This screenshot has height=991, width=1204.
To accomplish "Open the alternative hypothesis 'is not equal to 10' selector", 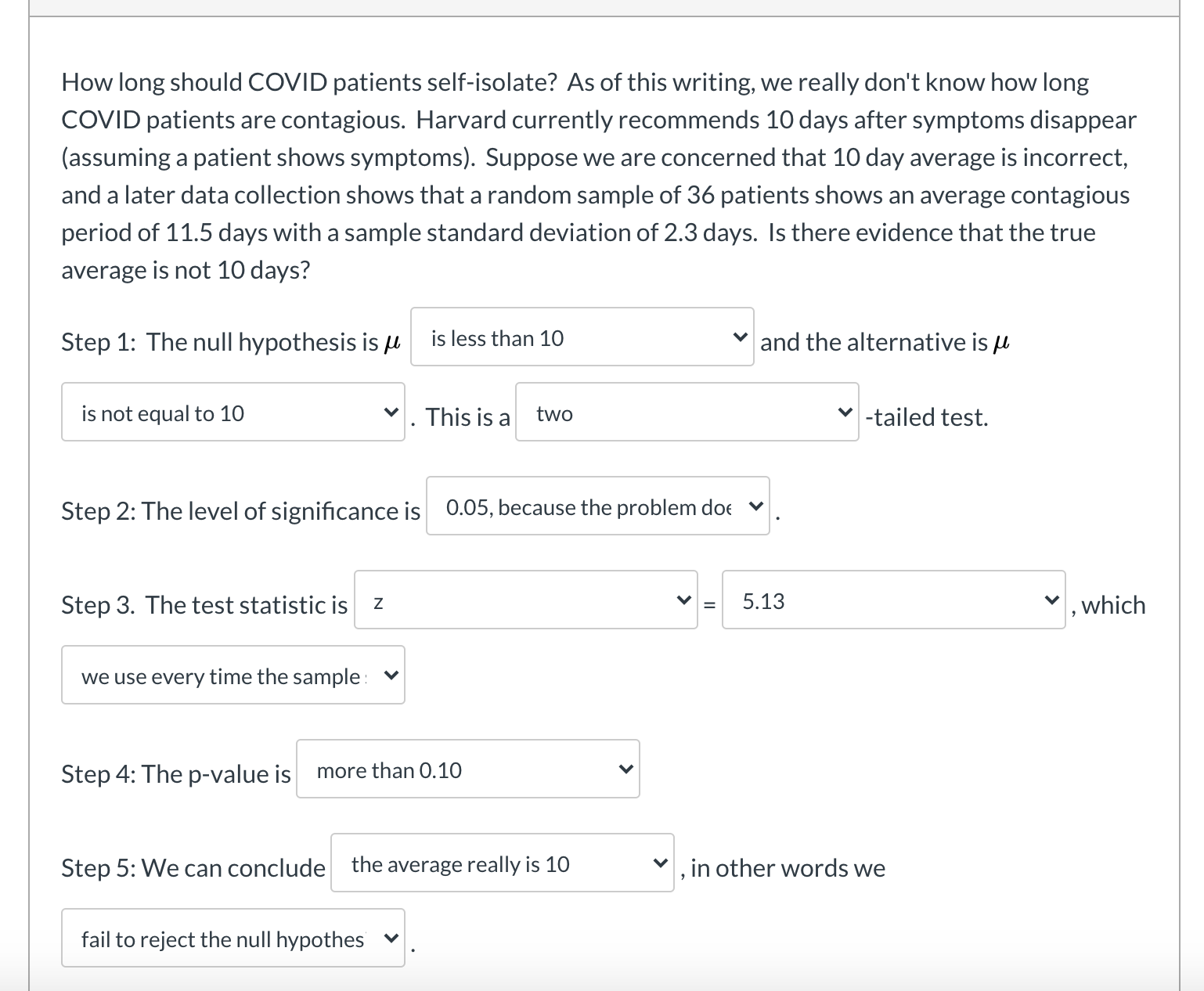I will (233, 412).
